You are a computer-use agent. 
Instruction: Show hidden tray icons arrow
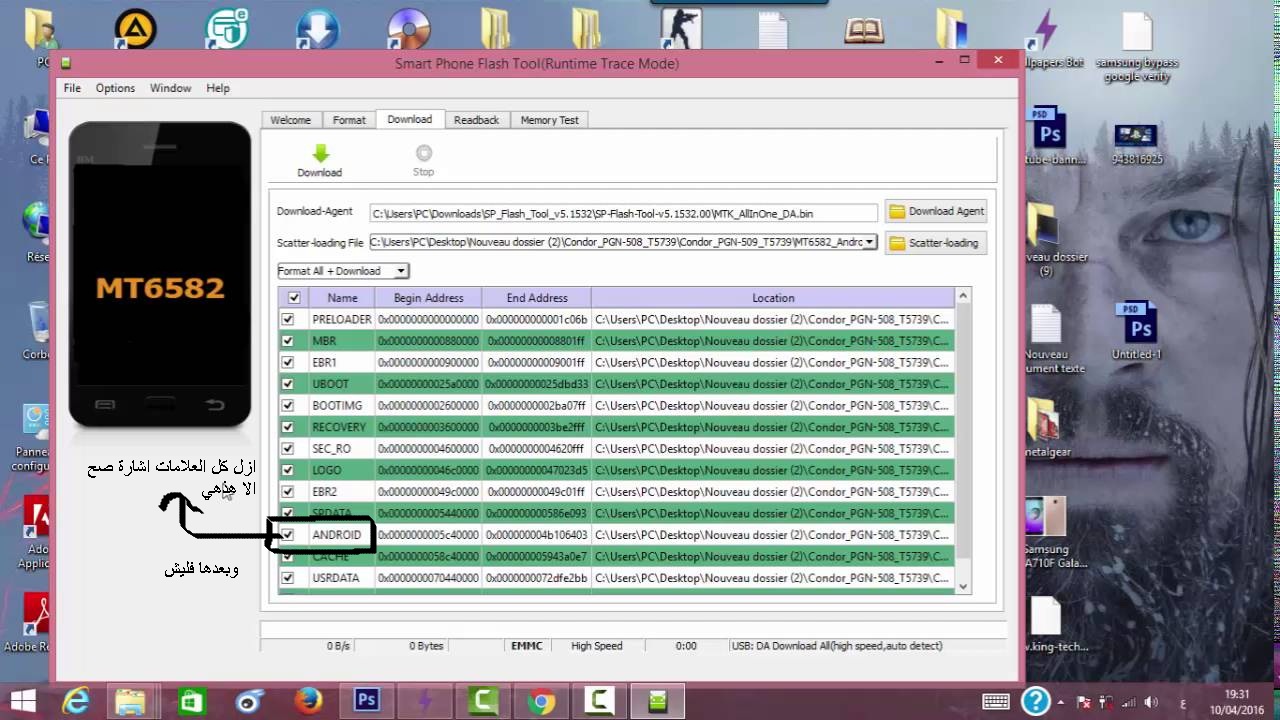coord(1062,702)
